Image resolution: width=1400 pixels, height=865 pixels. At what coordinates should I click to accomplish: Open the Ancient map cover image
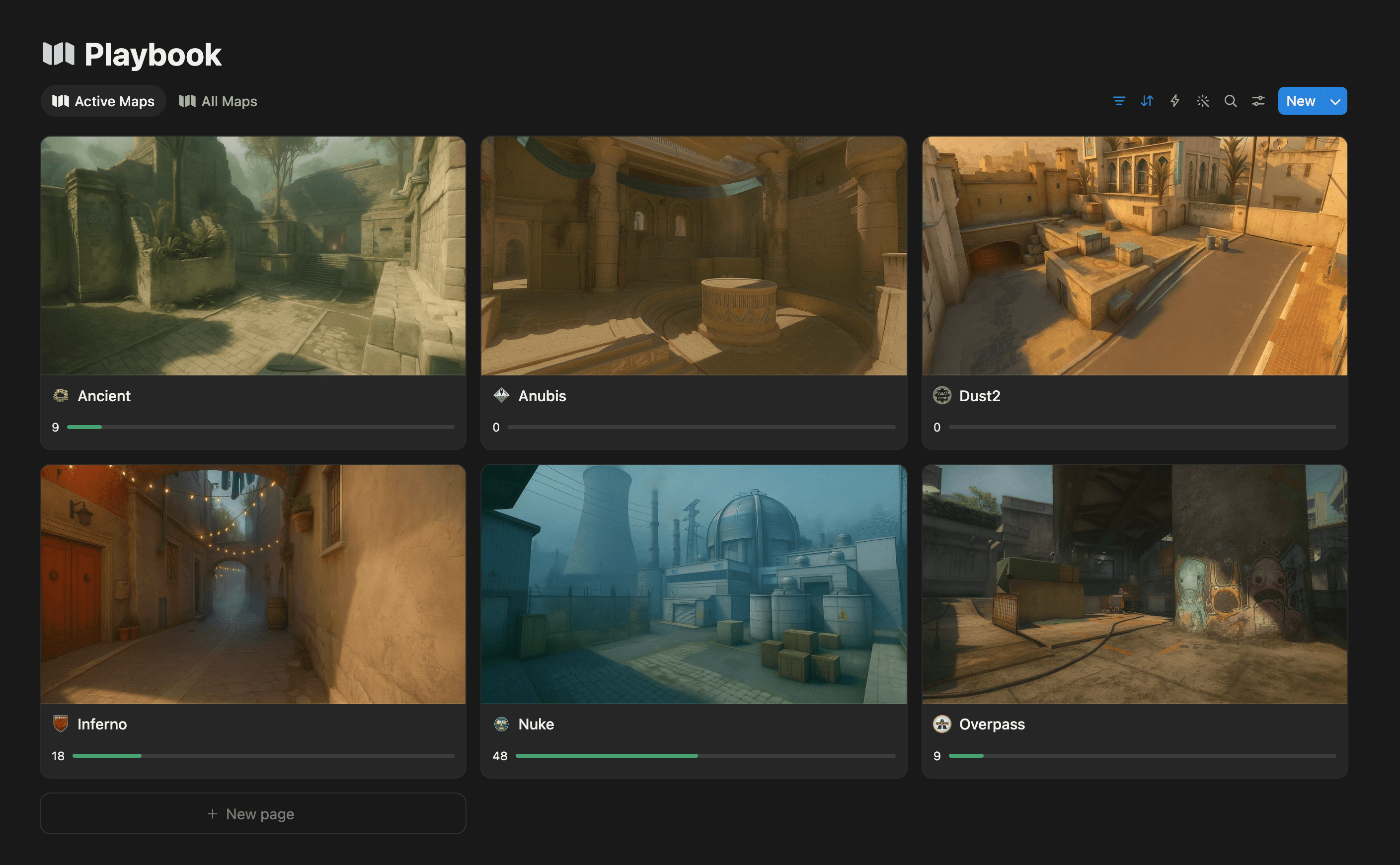coord(253,256)
